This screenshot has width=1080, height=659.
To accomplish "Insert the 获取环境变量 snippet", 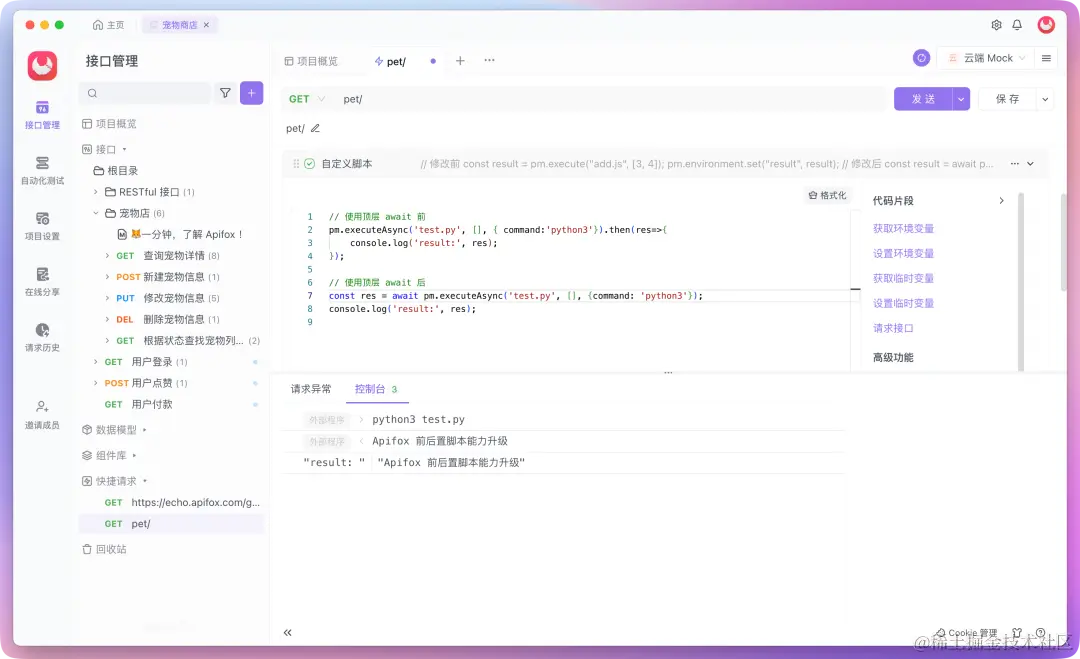I will coord(903,229).
